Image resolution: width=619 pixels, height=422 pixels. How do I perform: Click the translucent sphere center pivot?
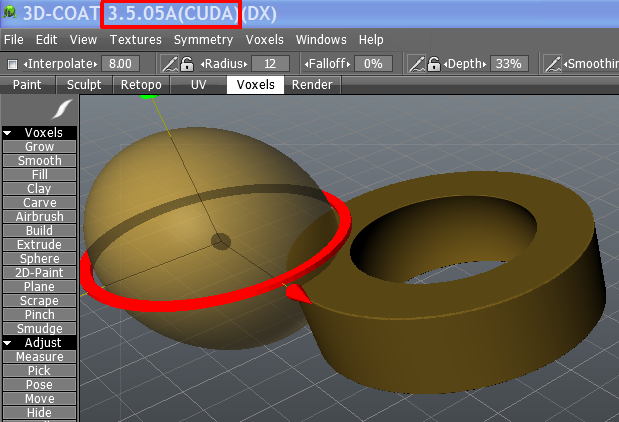[221, 241]
